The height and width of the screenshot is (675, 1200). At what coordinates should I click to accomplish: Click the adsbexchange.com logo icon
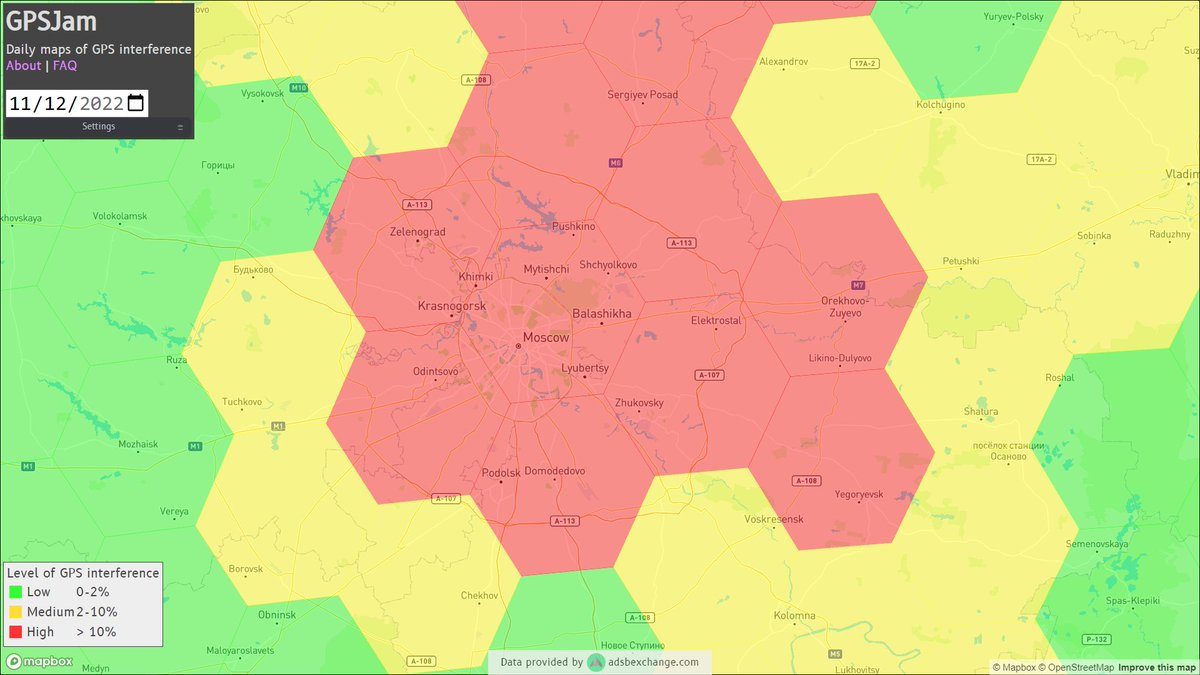click(595, 662)
